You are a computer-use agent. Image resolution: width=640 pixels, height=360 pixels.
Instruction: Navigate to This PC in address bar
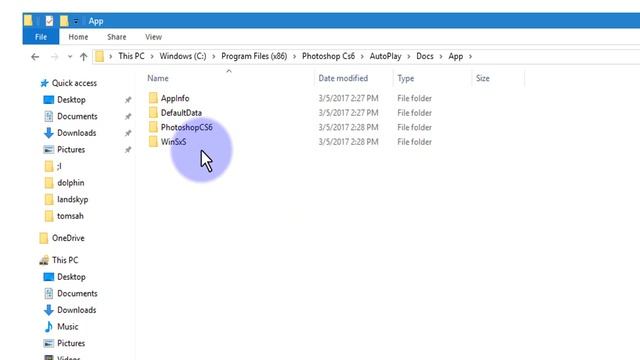click(x=131, y=56)
